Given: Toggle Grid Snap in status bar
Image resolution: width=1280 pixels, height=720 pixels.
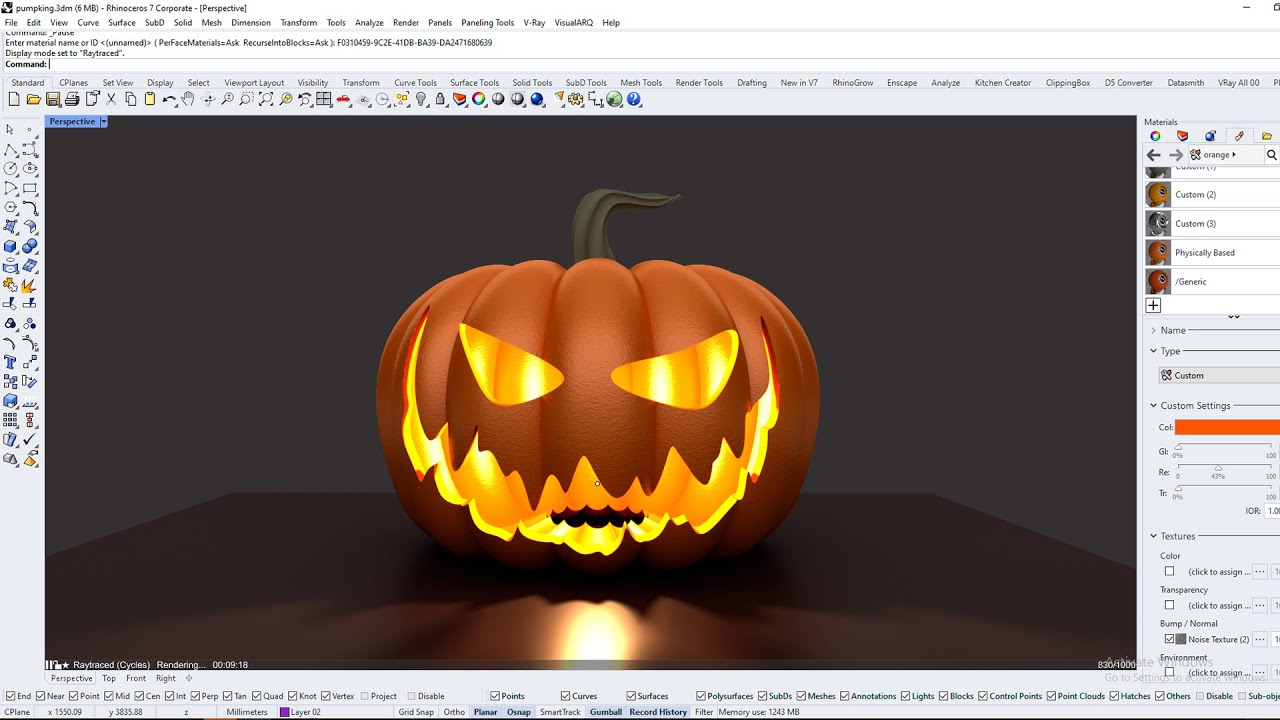Looking at the screenshot, I should tap(416, 712).
